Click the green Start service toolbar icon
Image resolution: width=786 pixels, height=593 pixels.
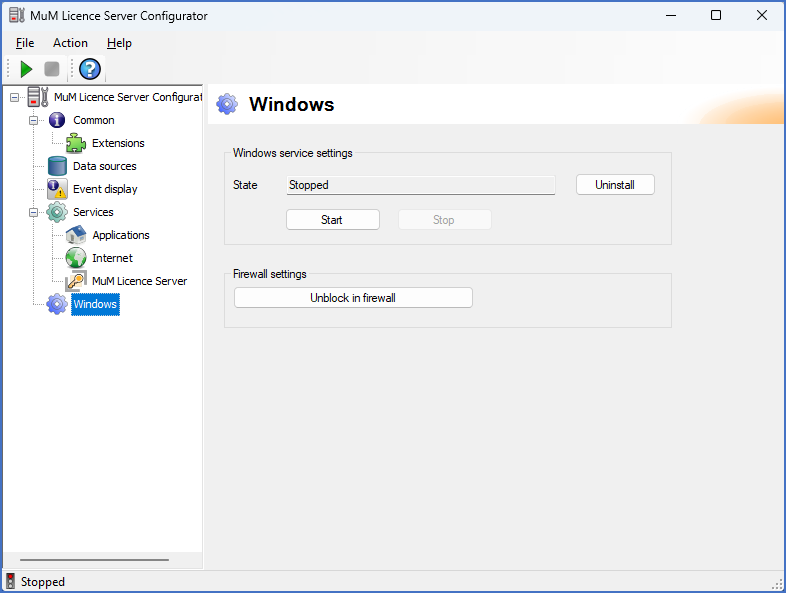pos(26,69)
